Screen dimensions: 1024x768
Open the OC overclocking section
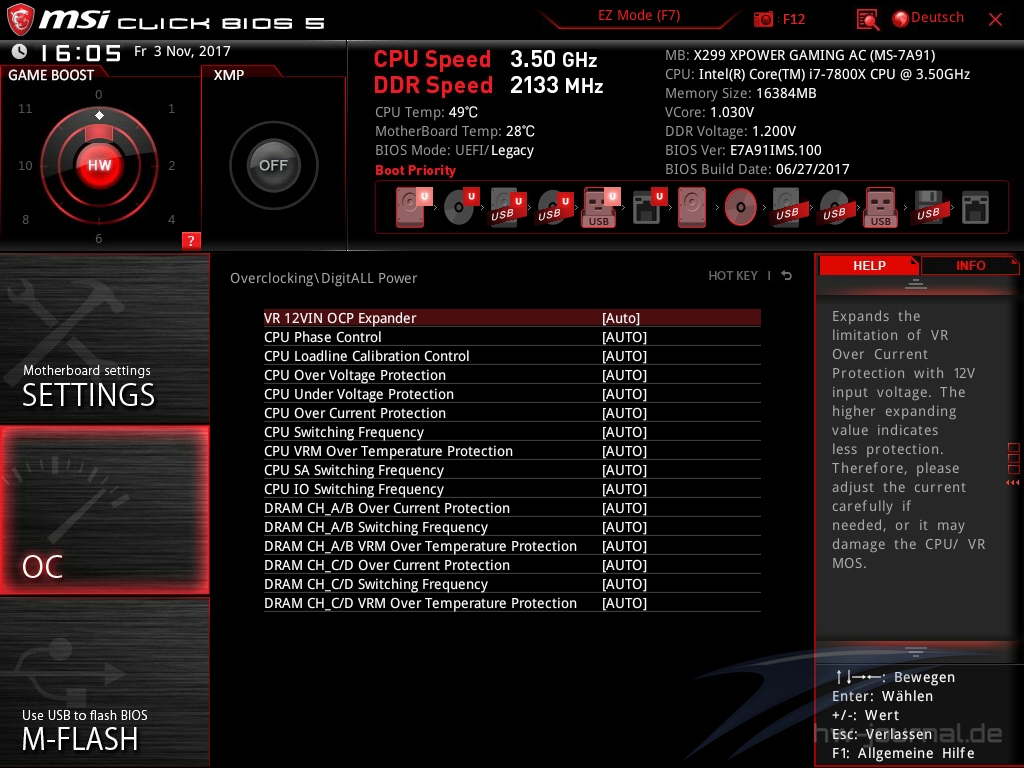coord(104,510)
